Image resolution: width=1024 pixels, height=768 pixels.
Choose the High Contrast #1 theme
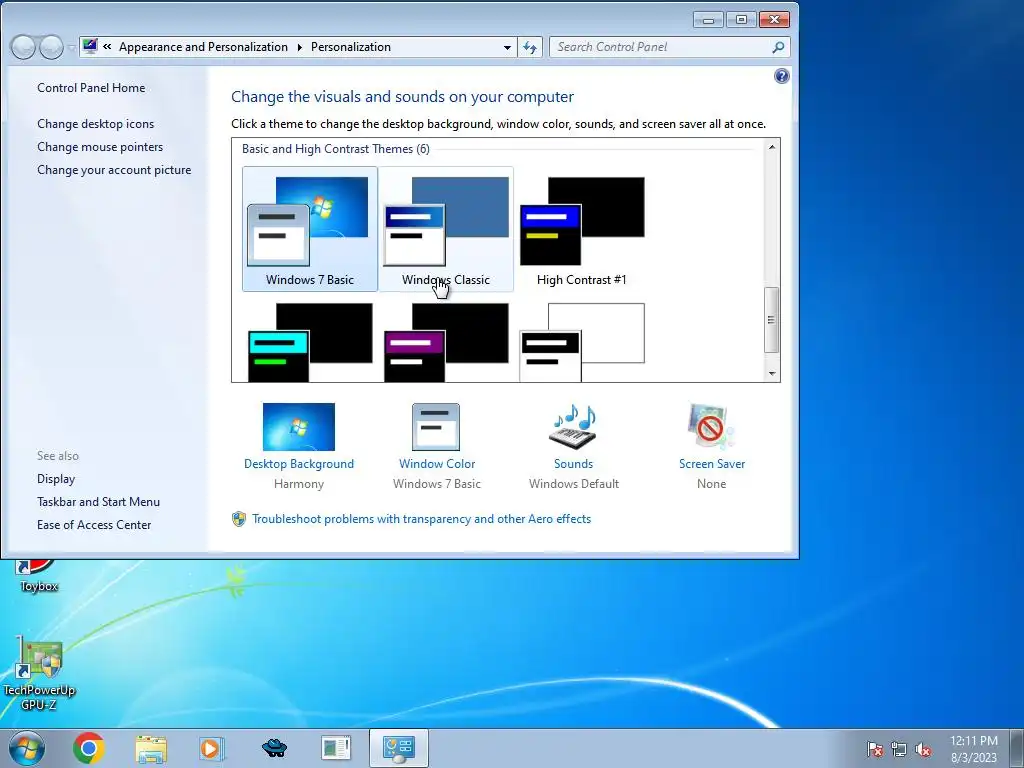(x=582, y=229)
